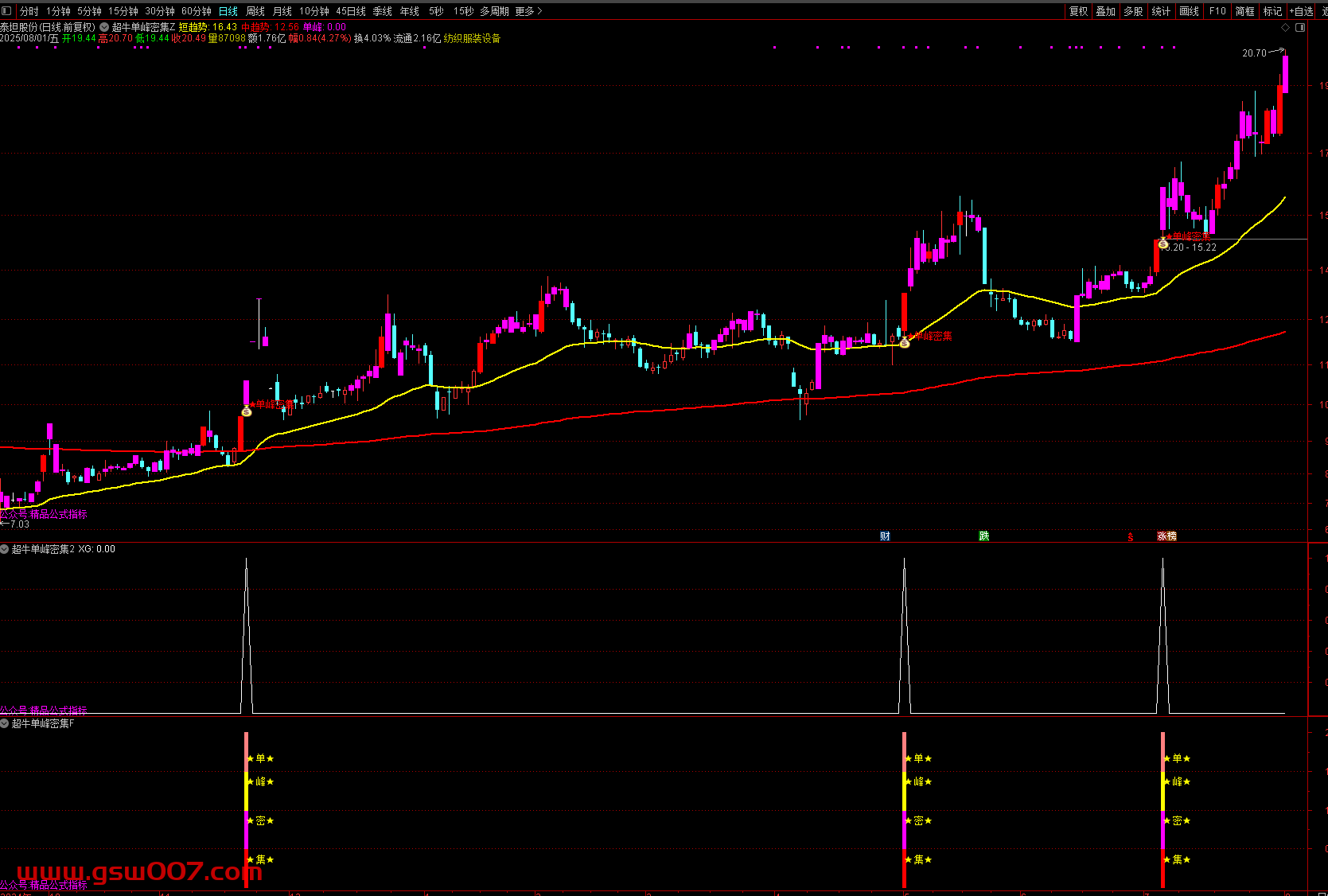The width and height of the screenshot is (1328, 896).
Task: Click the red $ marker near 涨榜
Action: coord(1130,537)
